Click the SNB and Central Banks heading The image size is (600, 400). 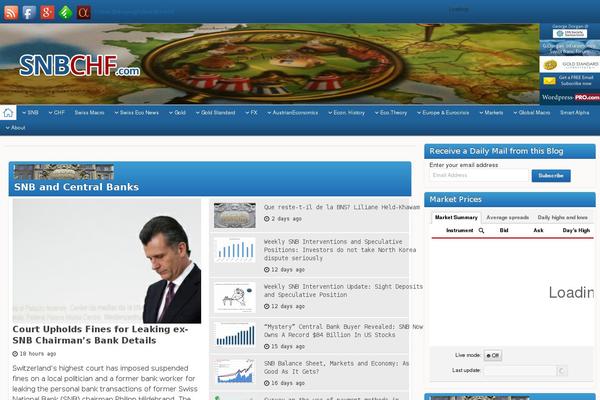click(77, 187)
